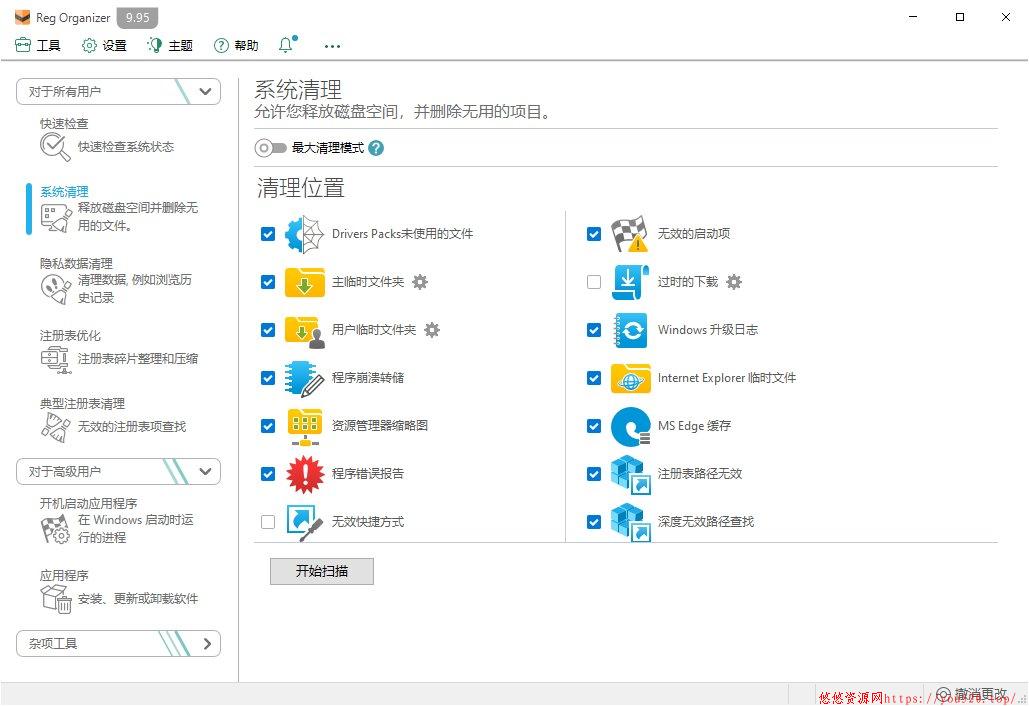The height and width of the screenshot is (706, 1029).
Task: Click the 隐私数据清理 sidebar icon
Action: click(56, 289)
